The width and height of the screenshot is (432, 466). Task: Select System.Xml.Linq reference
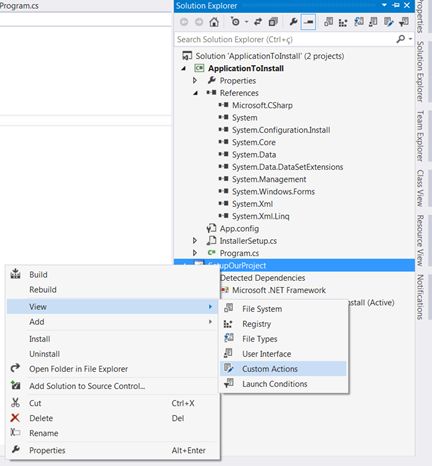(261, 216)
